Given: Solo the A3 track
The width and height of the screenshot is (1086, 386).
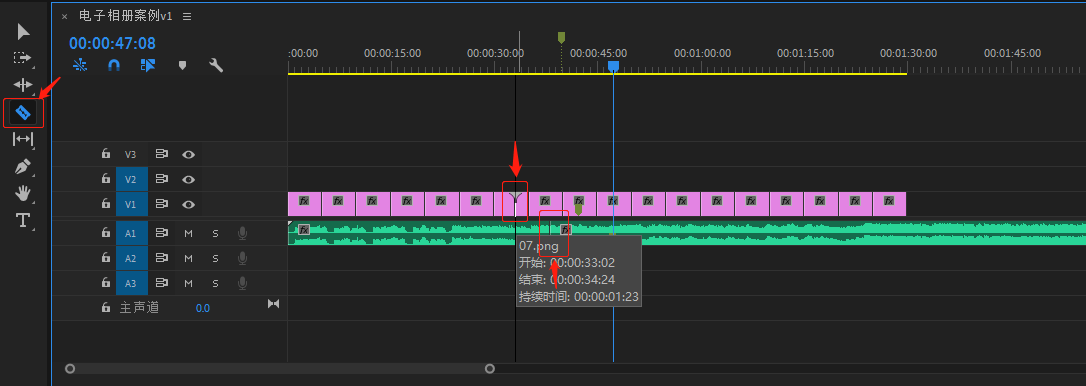Looking at the screenshot, I should point(215,283).
